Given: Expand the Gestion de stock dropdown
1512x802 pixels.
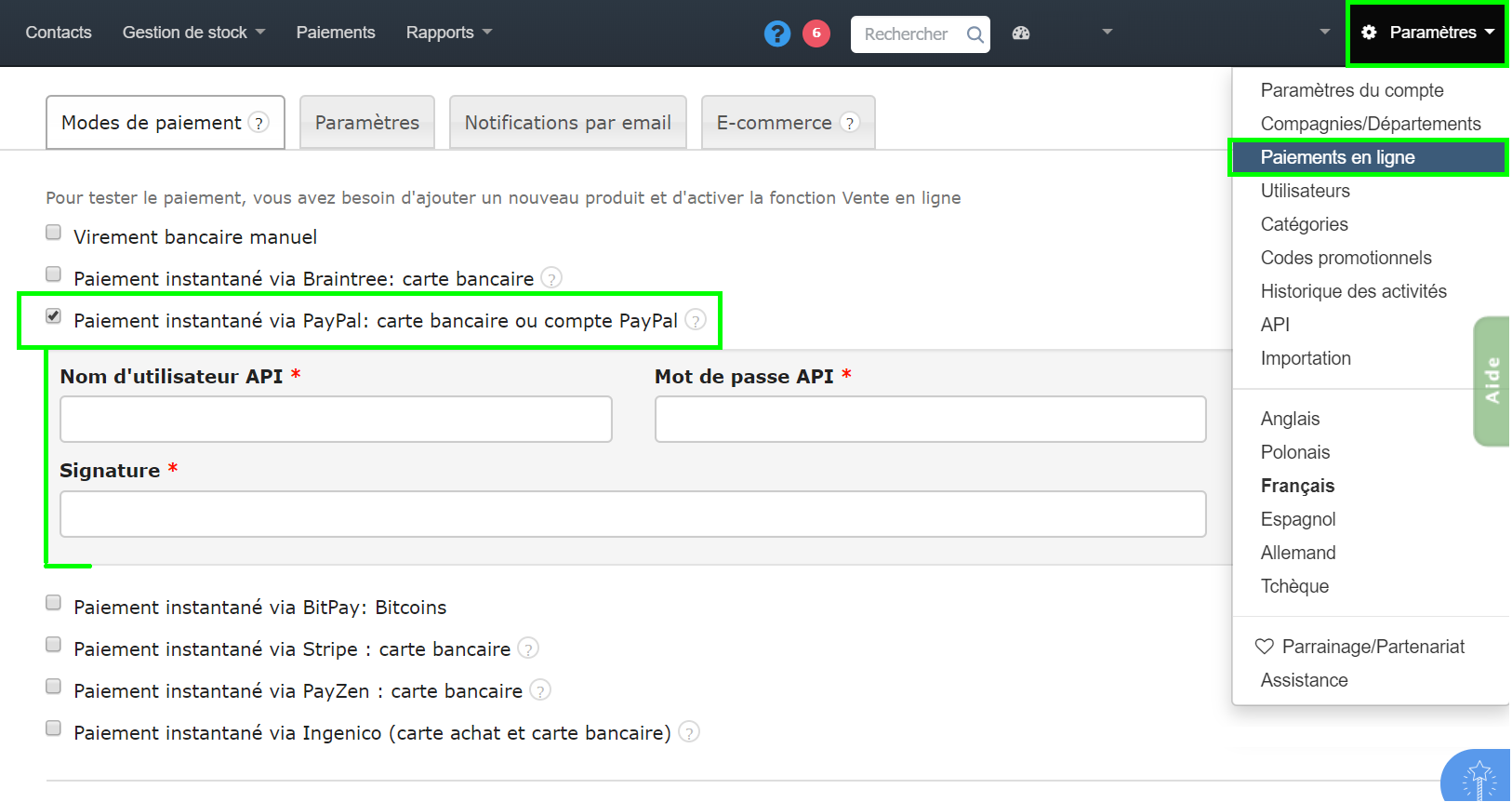Looking at the screenshot, I should [x=193, y=33].
